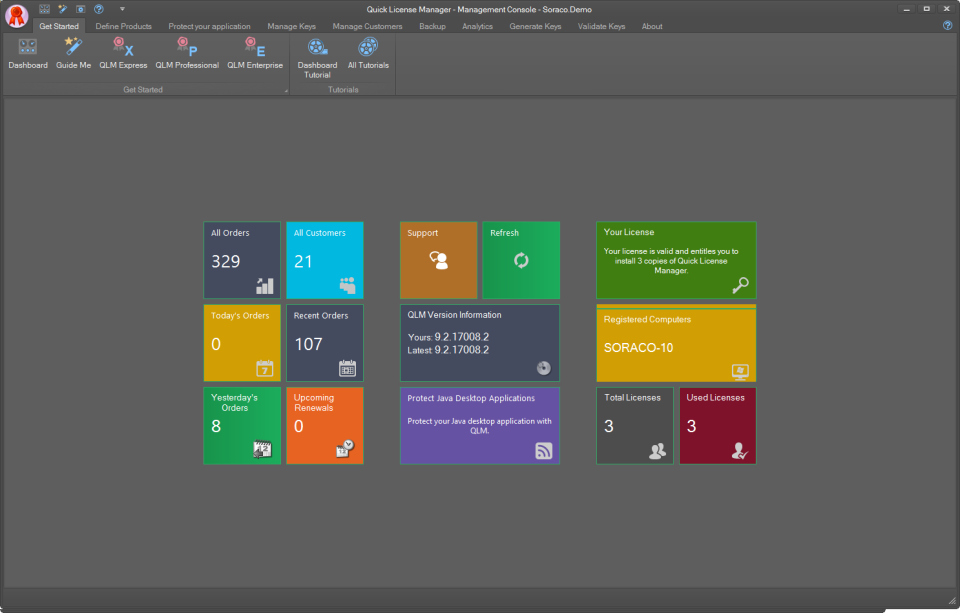Click the calendar icon in Today's Orders
The image size is (960, 613).
[264, 369]
